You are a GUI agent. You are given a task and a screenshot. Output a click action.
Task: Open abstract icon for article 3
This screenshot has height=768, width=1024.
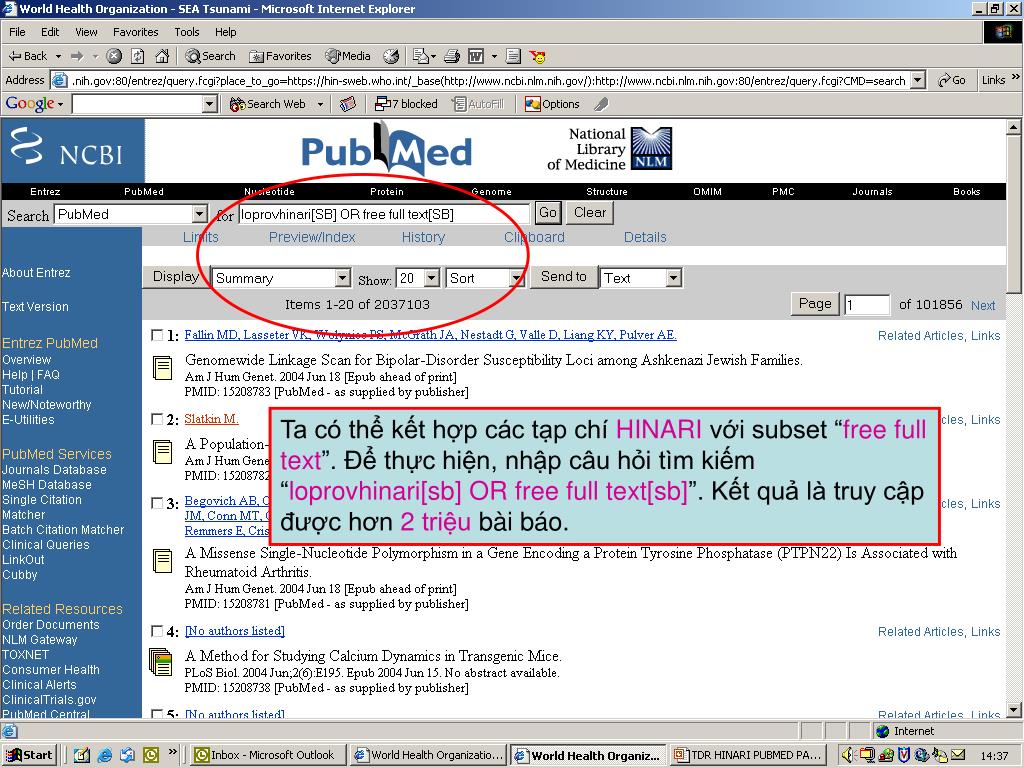pyautogui.click(x=162, y=560)
